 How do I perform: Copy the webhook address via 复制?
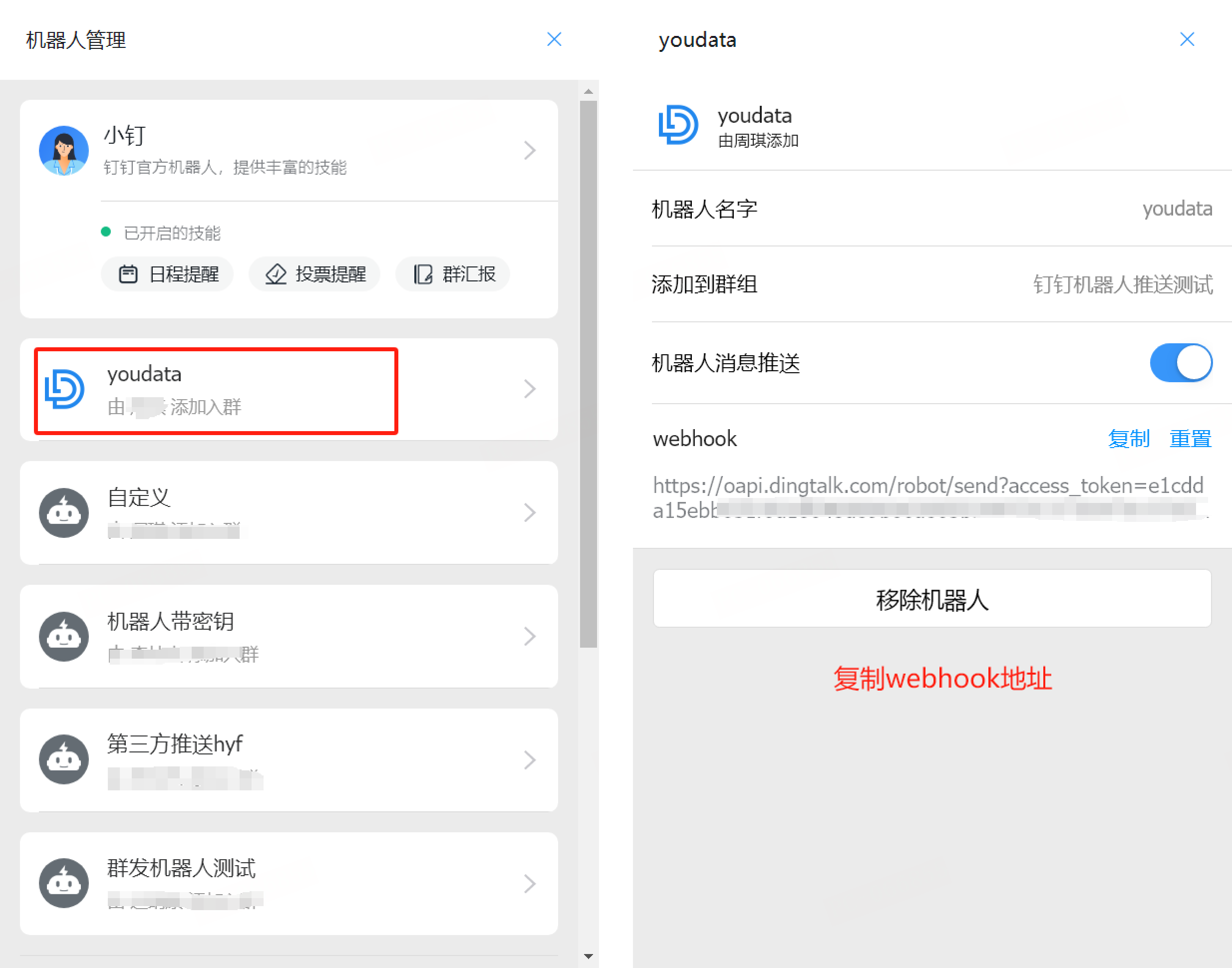click(1129, 439)
